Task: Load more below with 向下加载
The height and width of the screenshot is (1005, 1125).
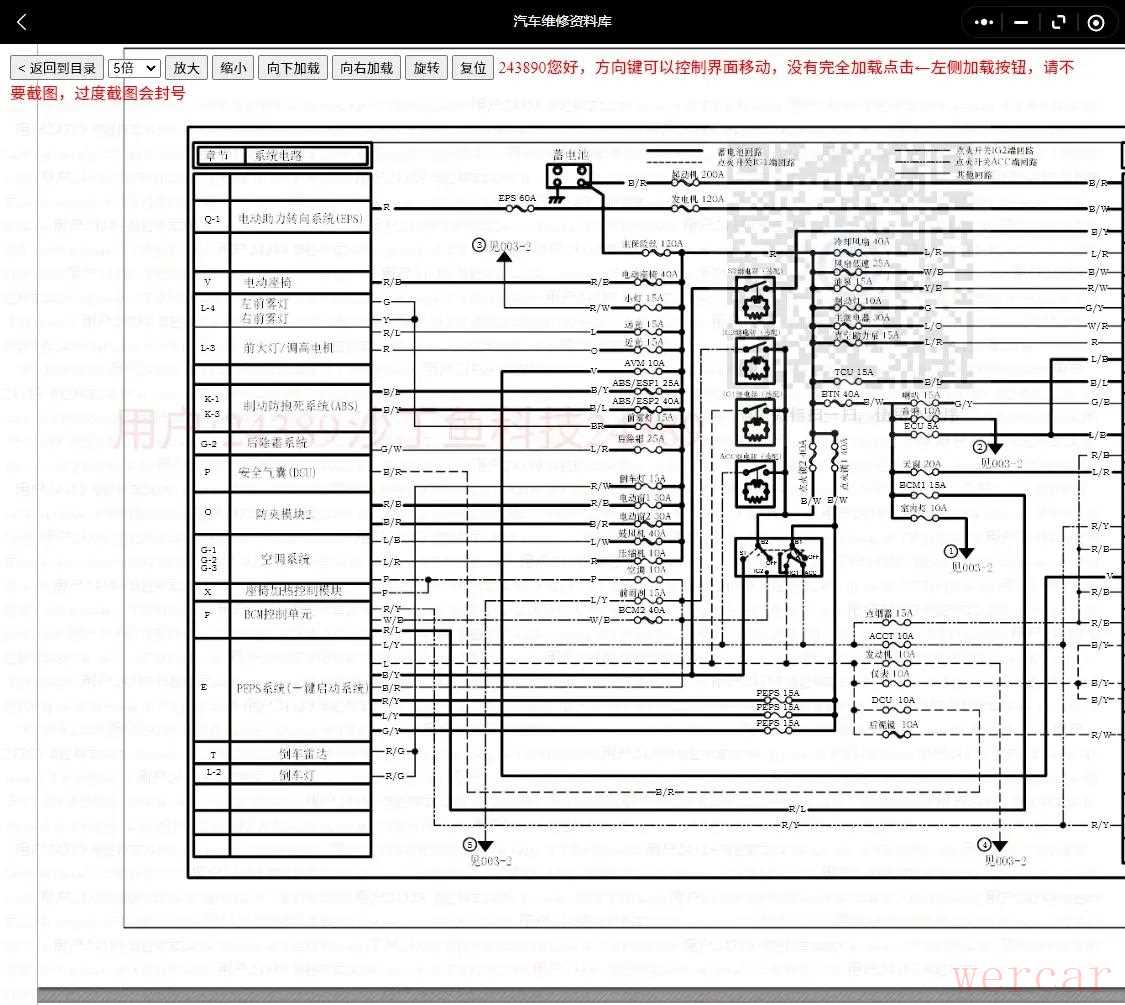Action: tap(292, 68)
